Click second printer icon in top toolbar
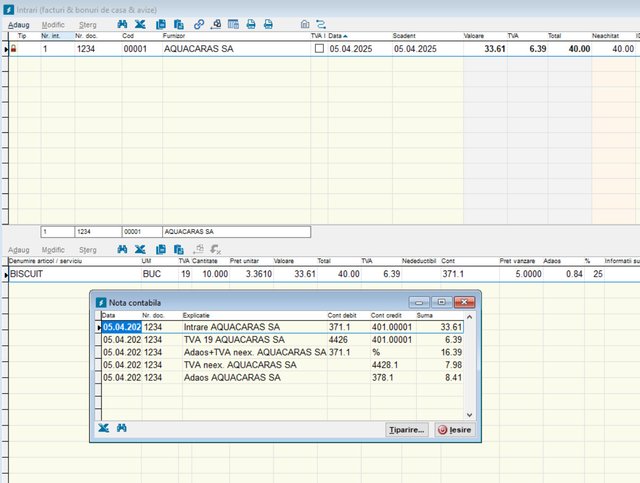The height and width of the screenshot is (483, 640). (268, 24)
